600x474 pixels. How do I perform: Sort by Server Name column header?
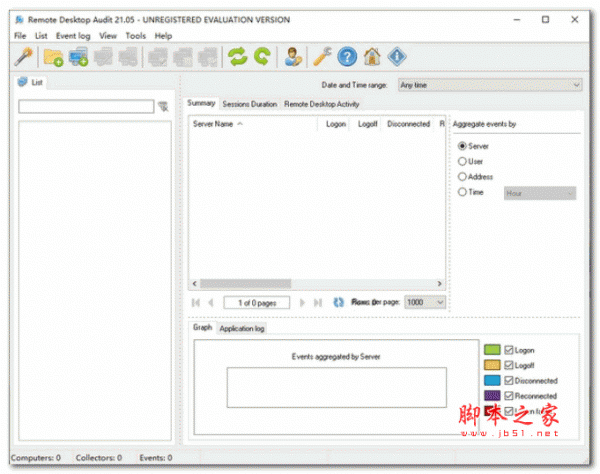253,124
